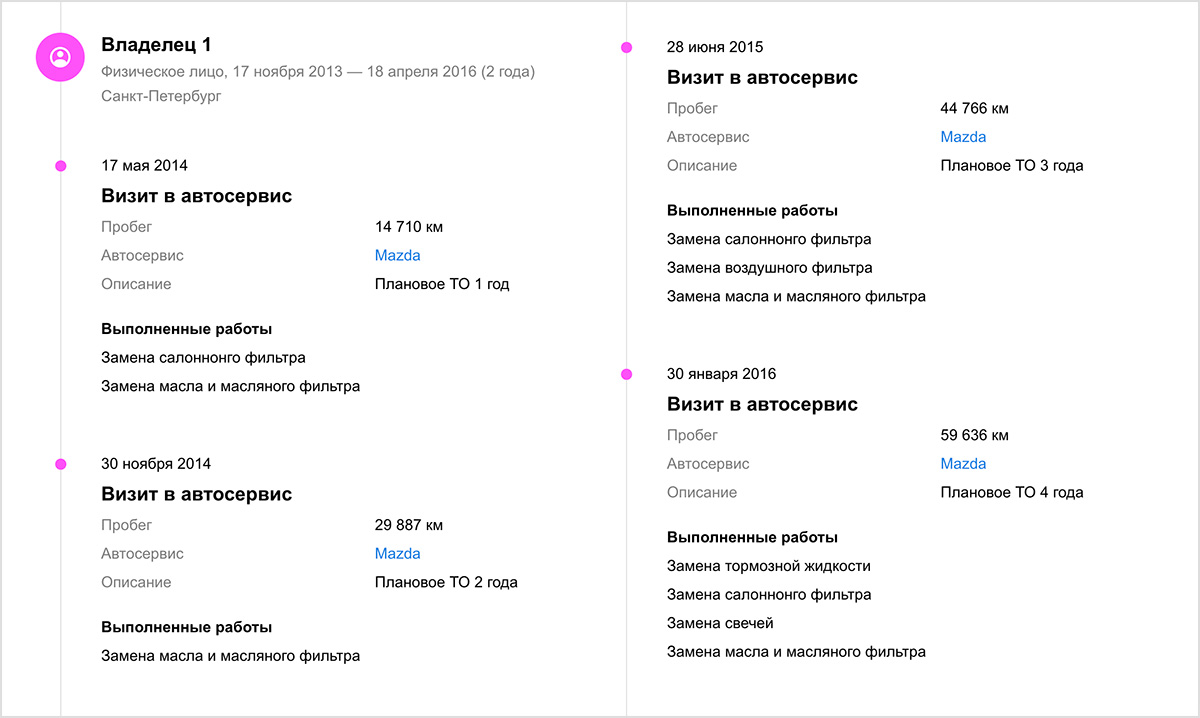Open Mazda link for 59 636 км visit
The image size is (1200, 718).
pos(963,463)
